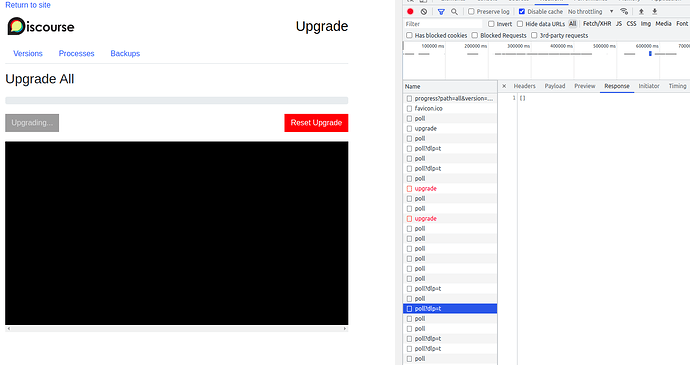The height and width of the screenshot is (365, 690).
Task: Click the icon beside the favicon.ico request
Action: click(409, 108)
